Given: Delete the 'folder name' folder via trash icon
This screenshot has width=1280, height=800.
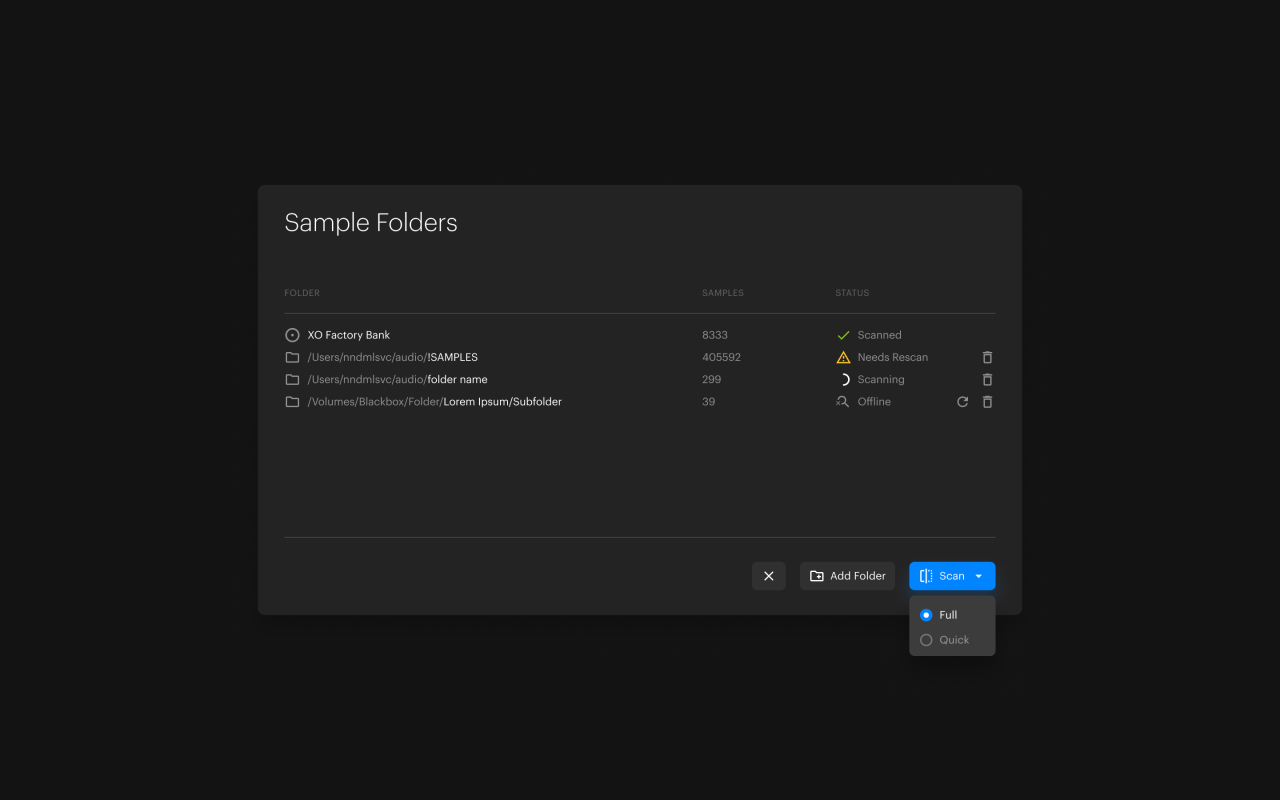Looking at the screenshot, I should click(x=987, y=380).
